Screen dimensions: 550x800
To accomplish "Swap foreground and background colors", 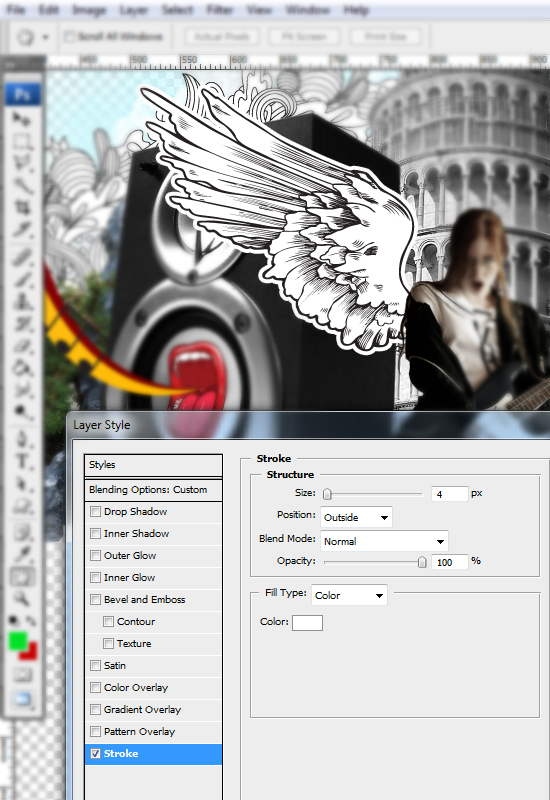I will (31, 621).
